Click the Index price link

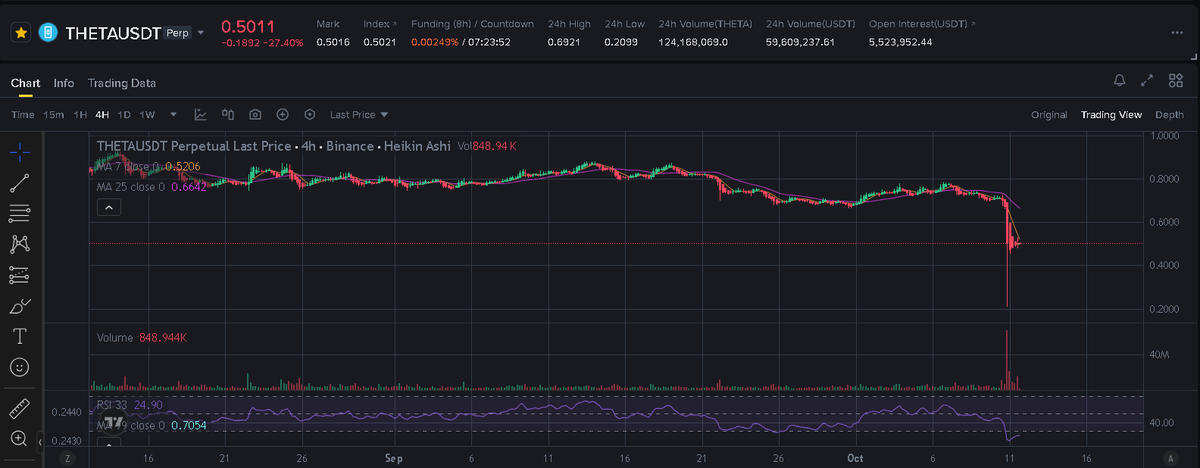378,23
